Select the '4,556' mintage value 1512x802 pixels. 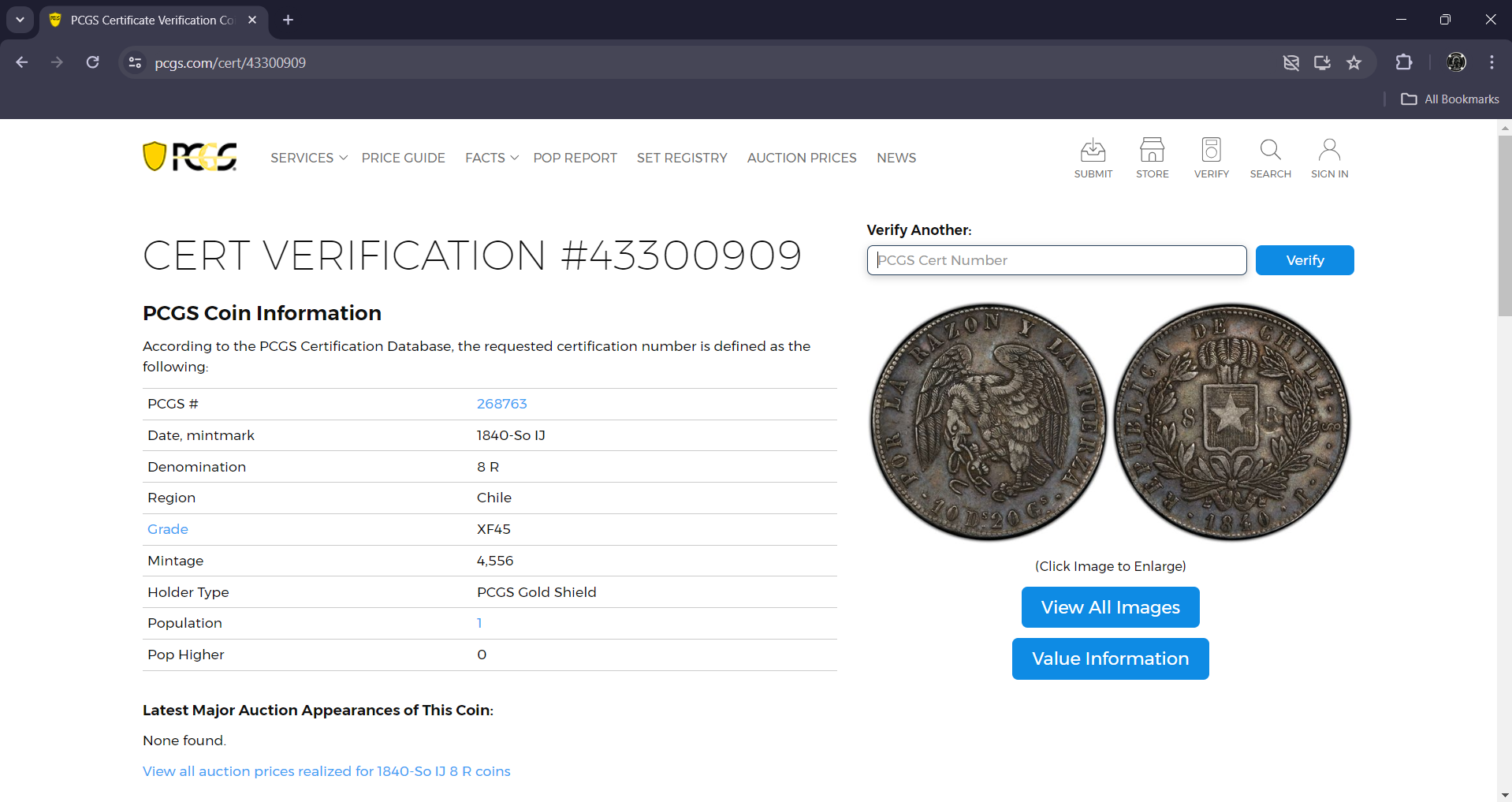click(495, 561)
